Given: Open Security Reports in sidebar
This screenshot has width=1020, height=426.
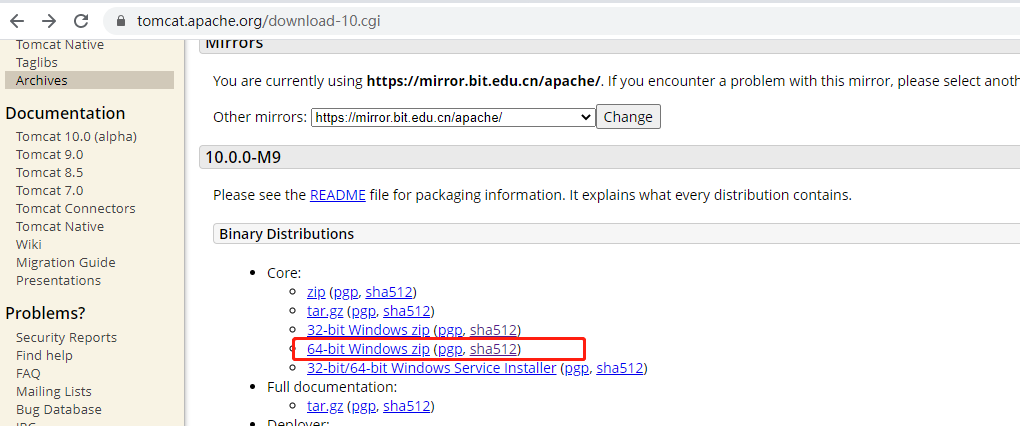Looking at the screenshot, I should tap(66, 338).
